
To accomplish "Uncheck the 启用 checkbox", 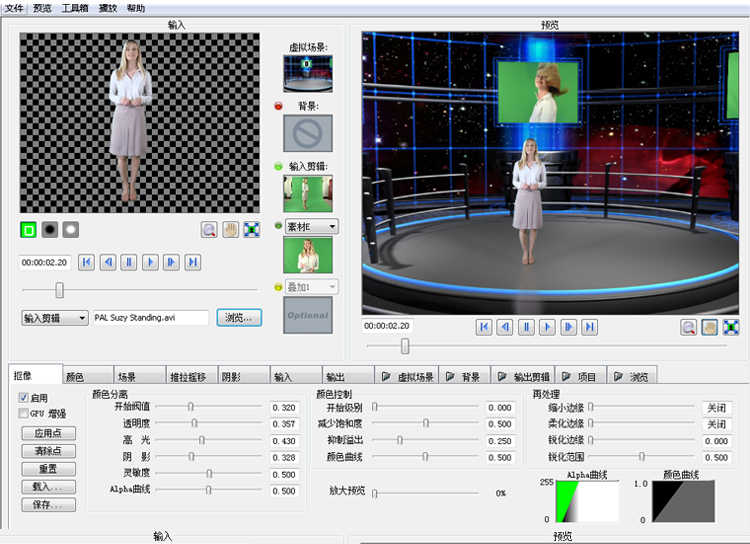I will coord(24,397).
